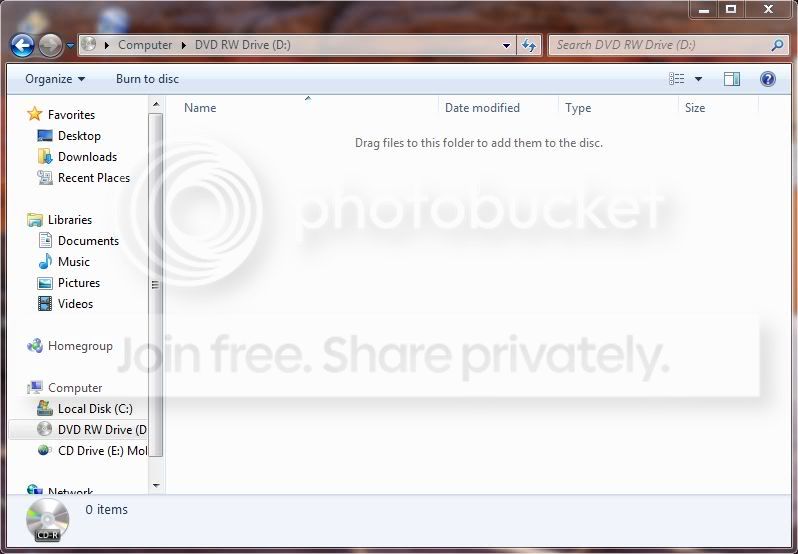Click the Homegroup spheres icon
This screenshot has height=554, width=798.
(35, 346)
